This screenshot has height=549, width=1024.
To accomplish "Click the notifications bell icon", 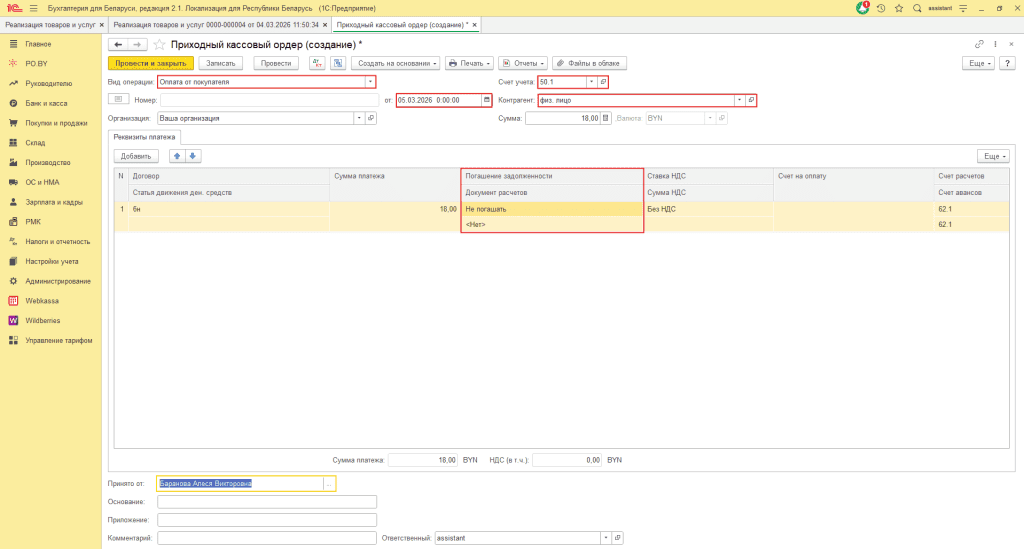I will [x=863, y=7].
